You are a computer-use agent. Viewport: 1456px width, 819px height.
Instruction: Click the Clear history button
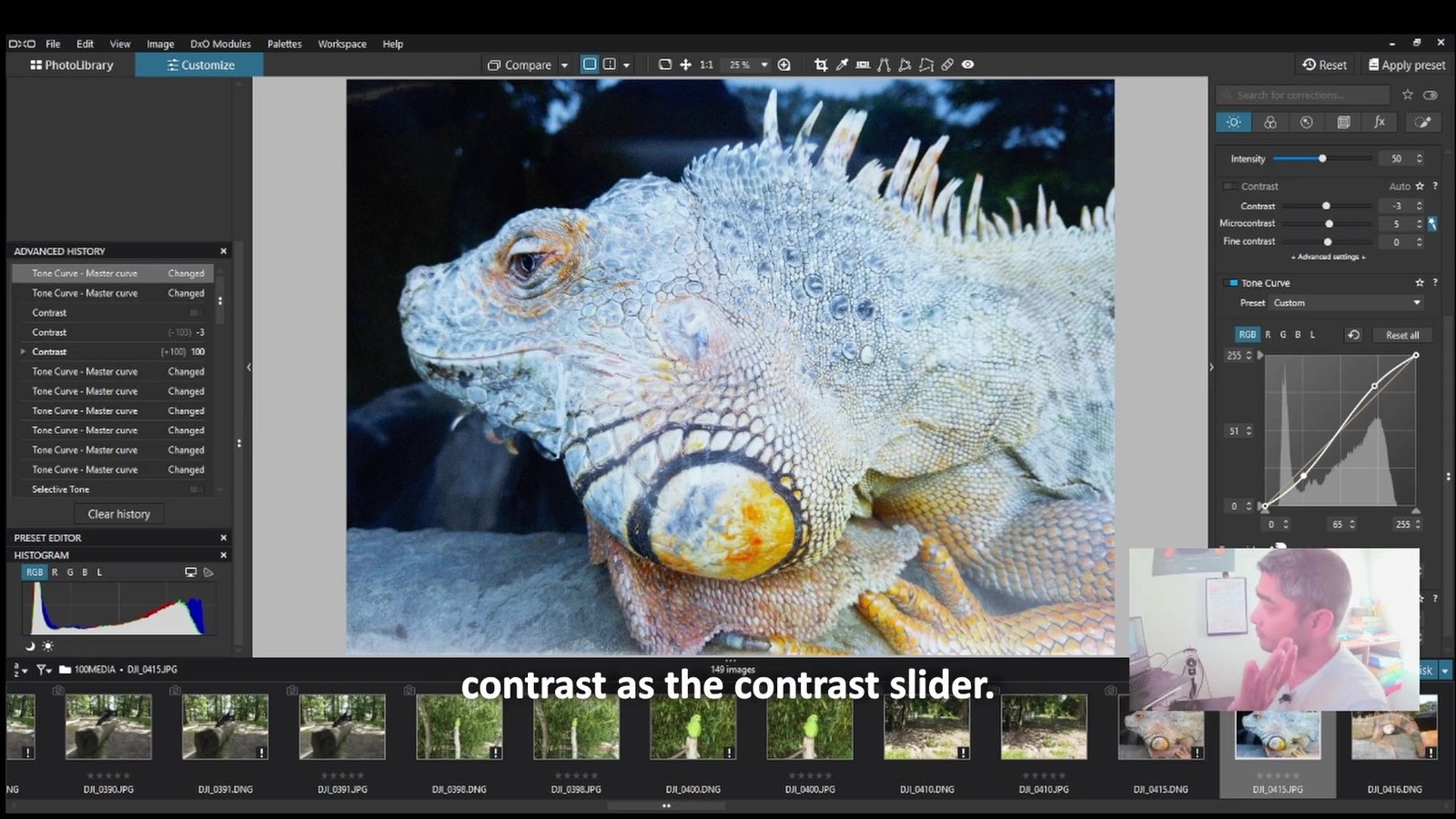(119, 514)
